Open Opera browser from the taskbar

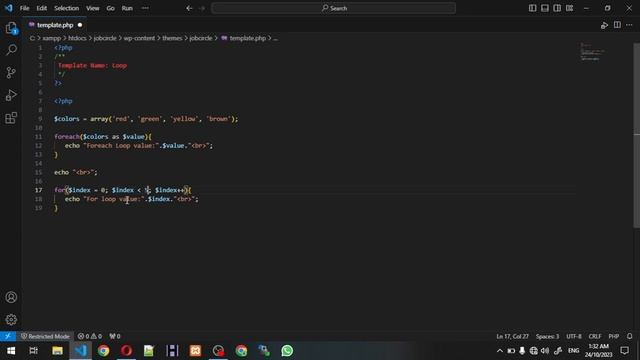click(x=126, y=351)
